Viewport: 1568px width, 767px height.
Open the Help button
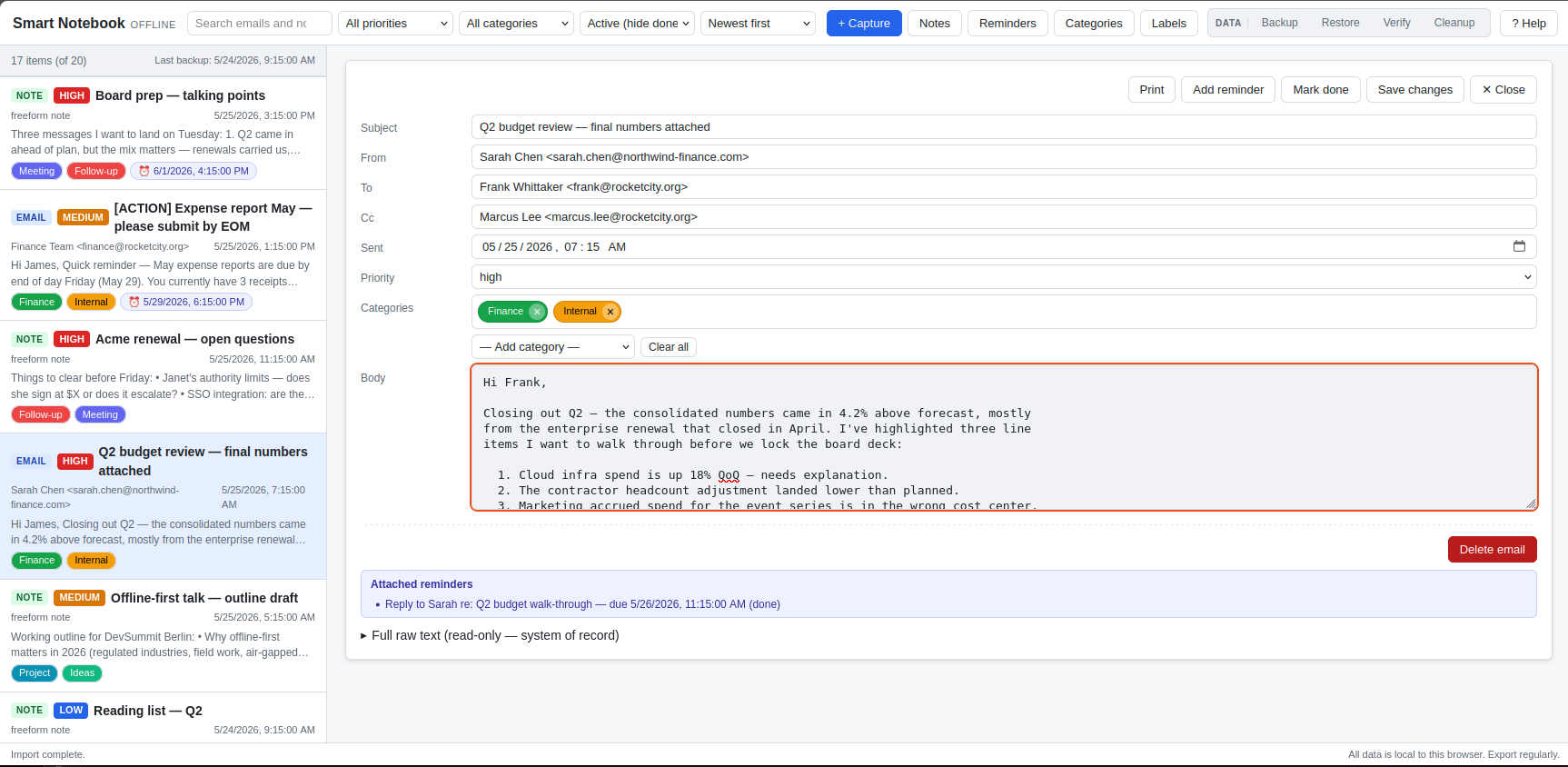1528,24
